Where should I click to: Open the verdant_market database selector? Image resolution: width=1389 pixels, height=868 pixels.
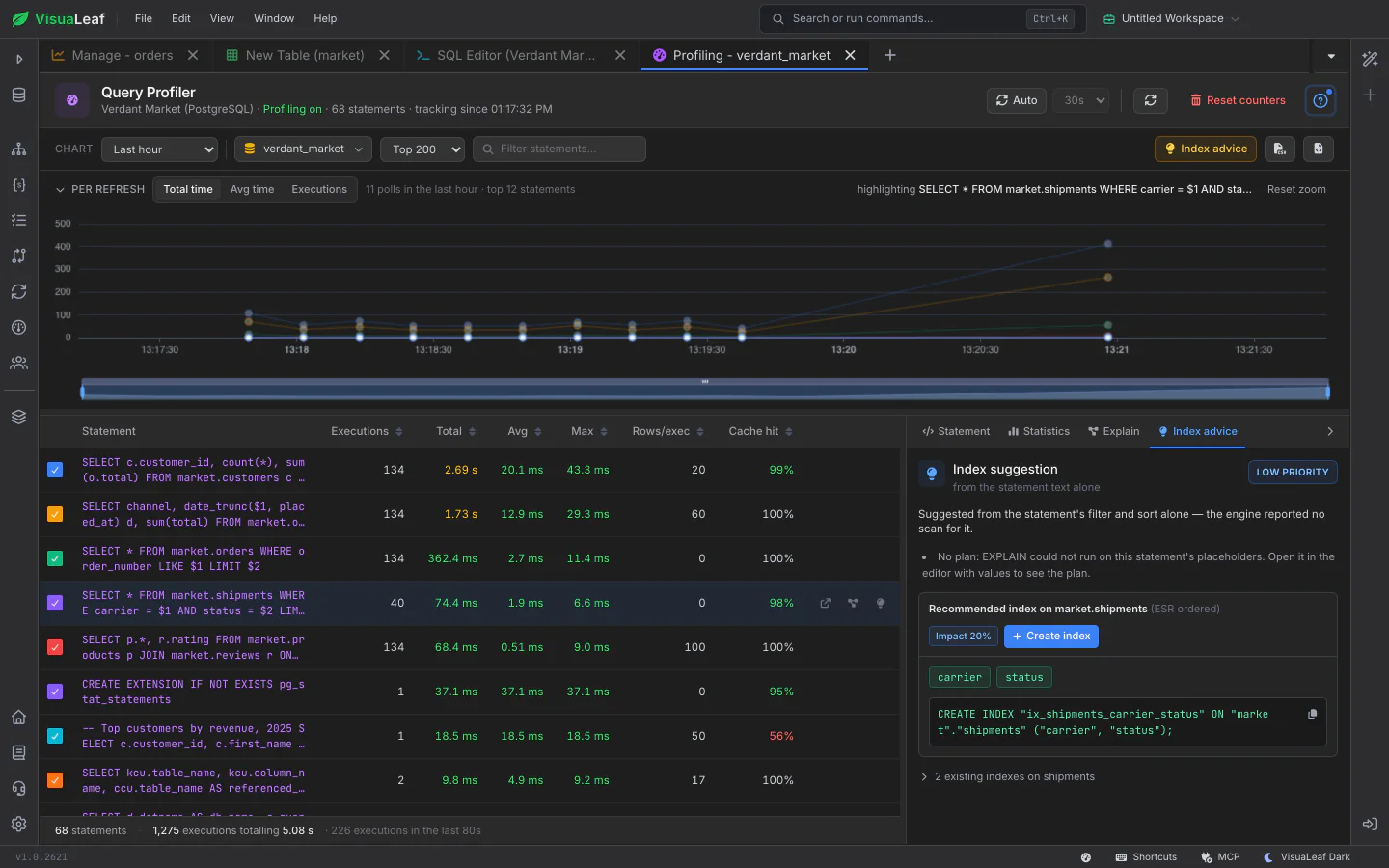click(x=303, y=149)
